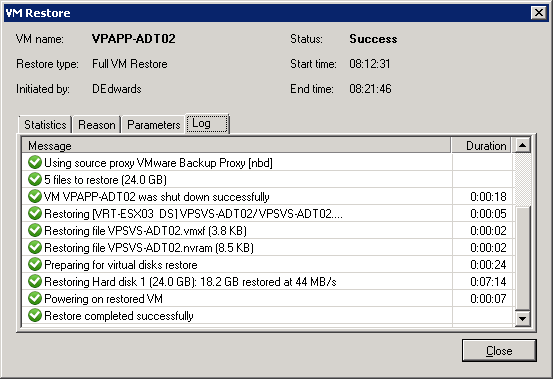This screenshot has width=553, height=379.
Task: Click the 'VM Restore' title bar text
Action: (38, 13)
